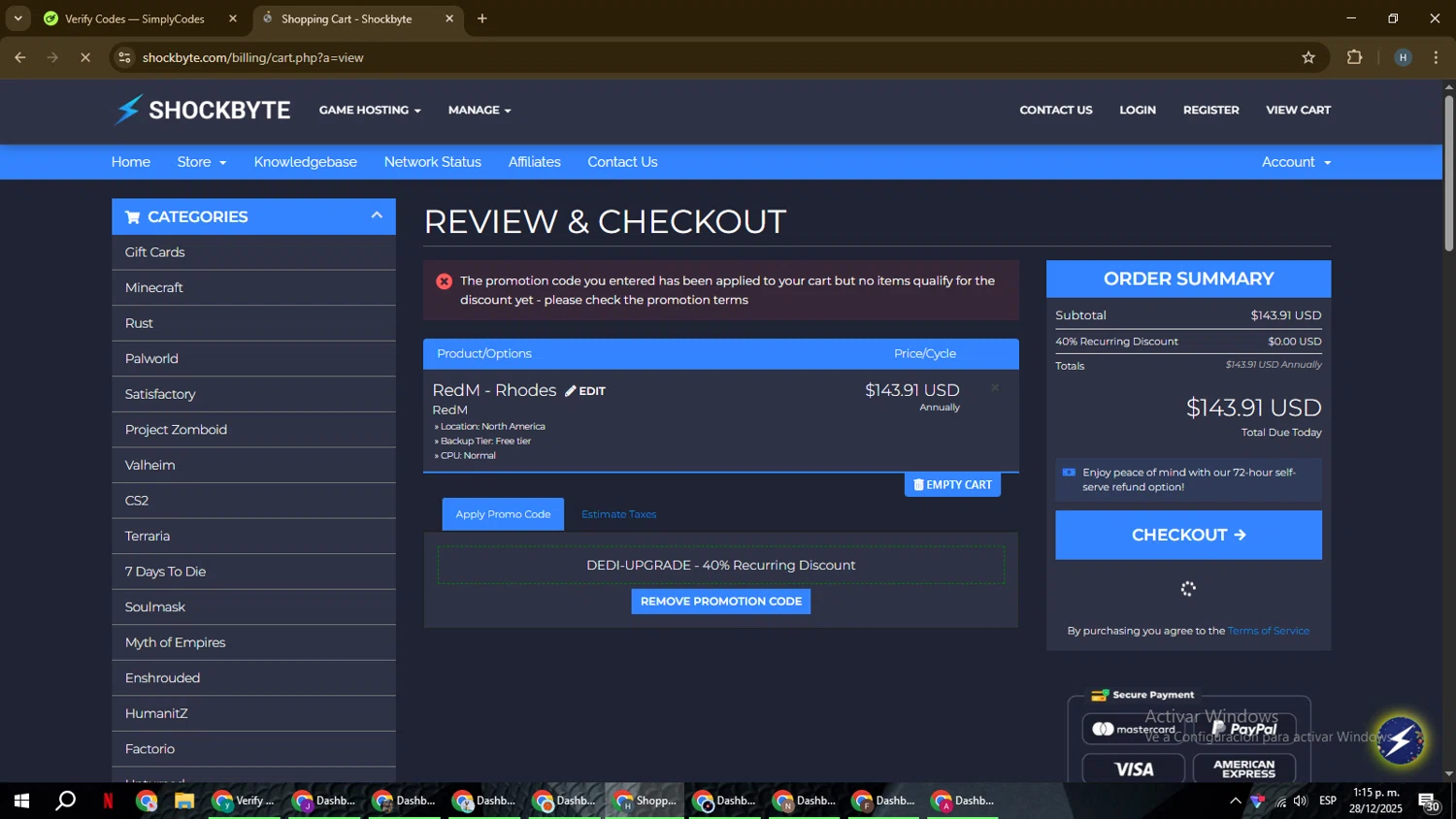Viewport: 1456px width, 819px height.
Task: Remove RedM item with the X icon
Action: coord(995,387)
